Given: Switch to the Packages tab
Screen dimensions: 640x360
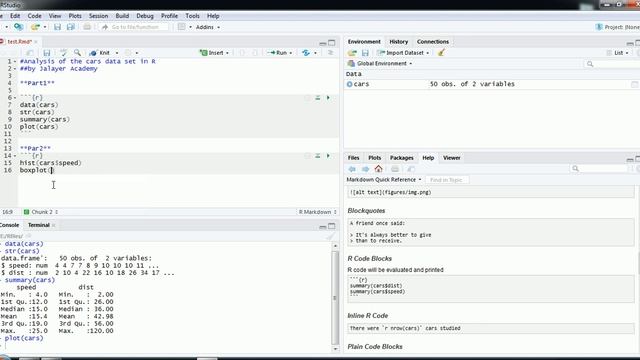Looking at the screenshot, I should pos(402,158).
